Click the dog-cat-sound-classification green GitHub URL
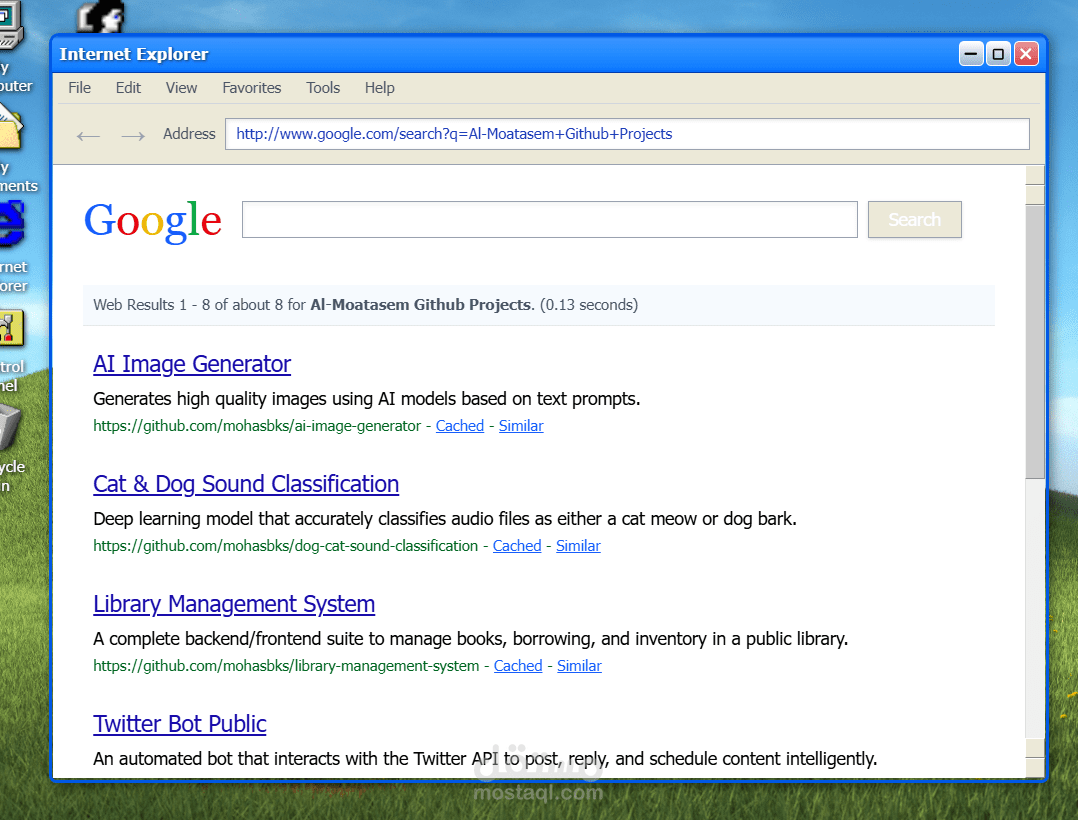 click(x=285, y=546)
